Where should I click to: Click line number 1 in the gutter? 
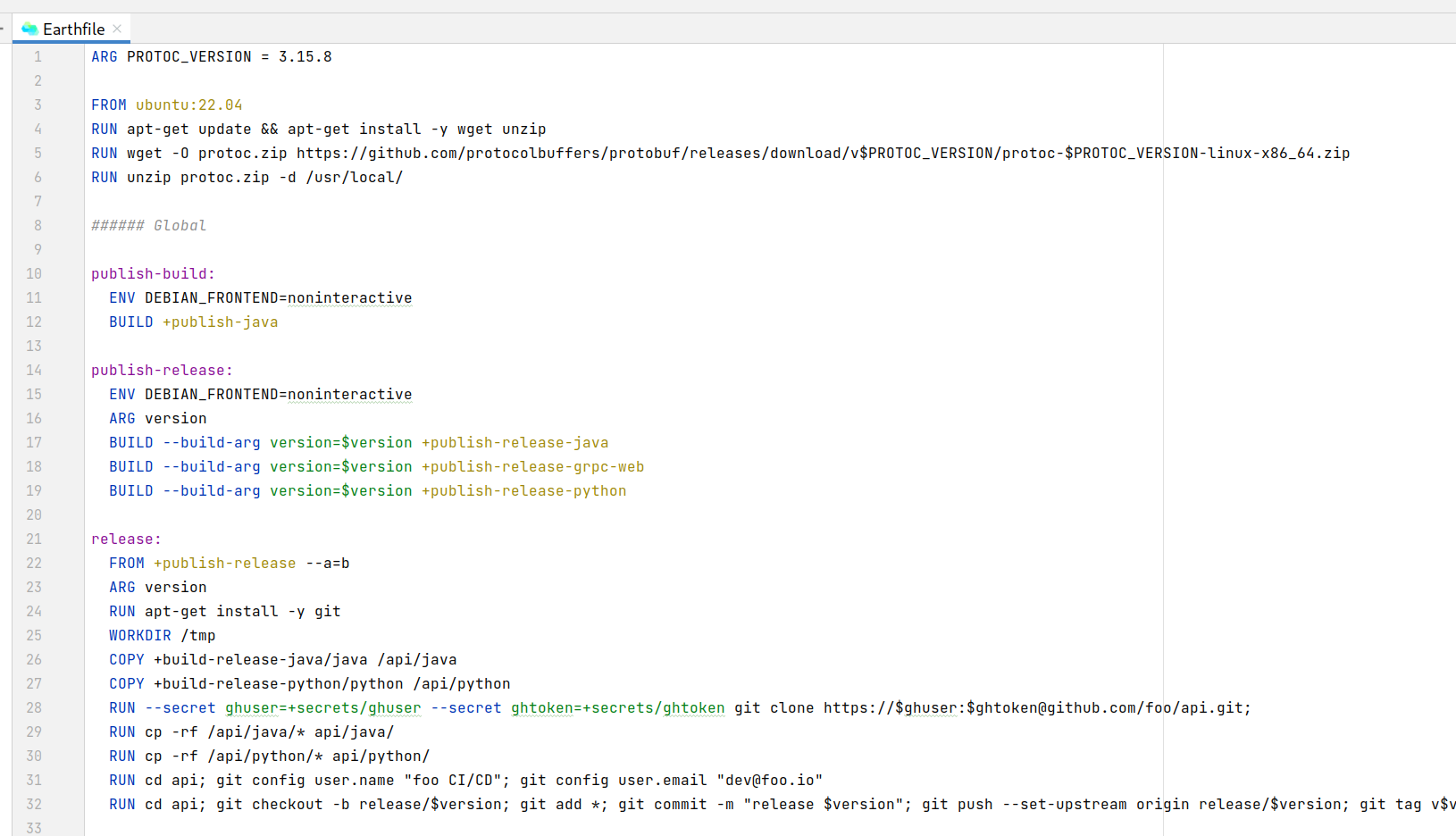click(x=38, y=56)
